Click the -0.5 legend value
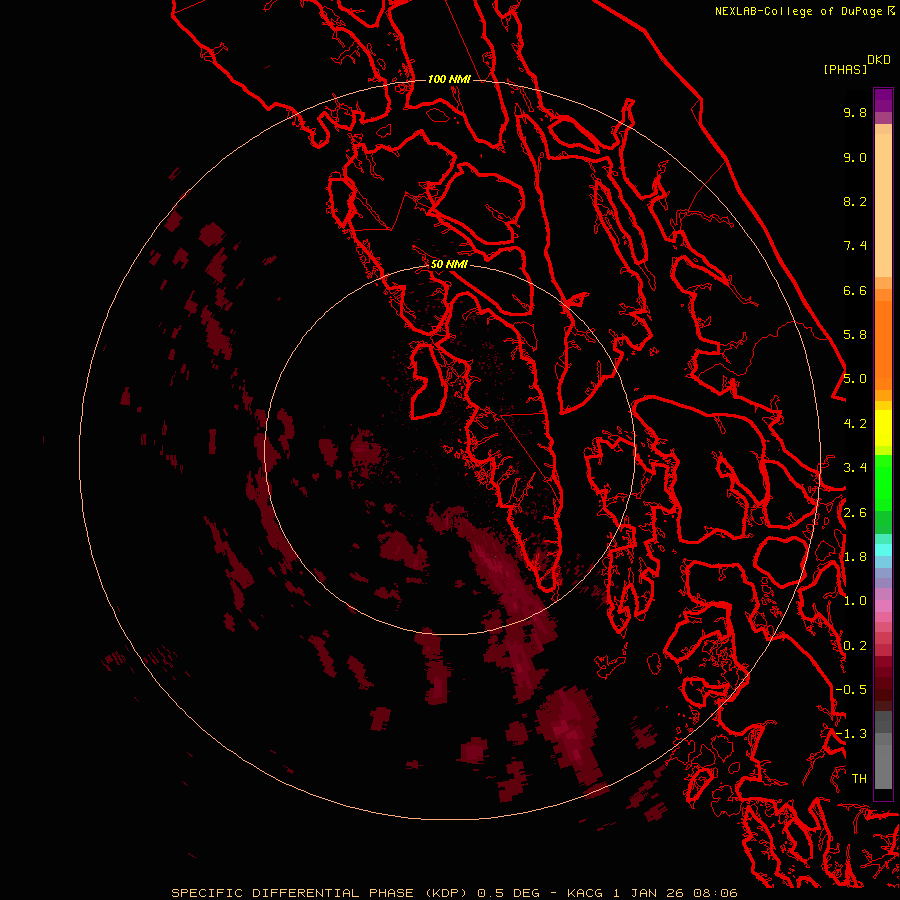 851,690
